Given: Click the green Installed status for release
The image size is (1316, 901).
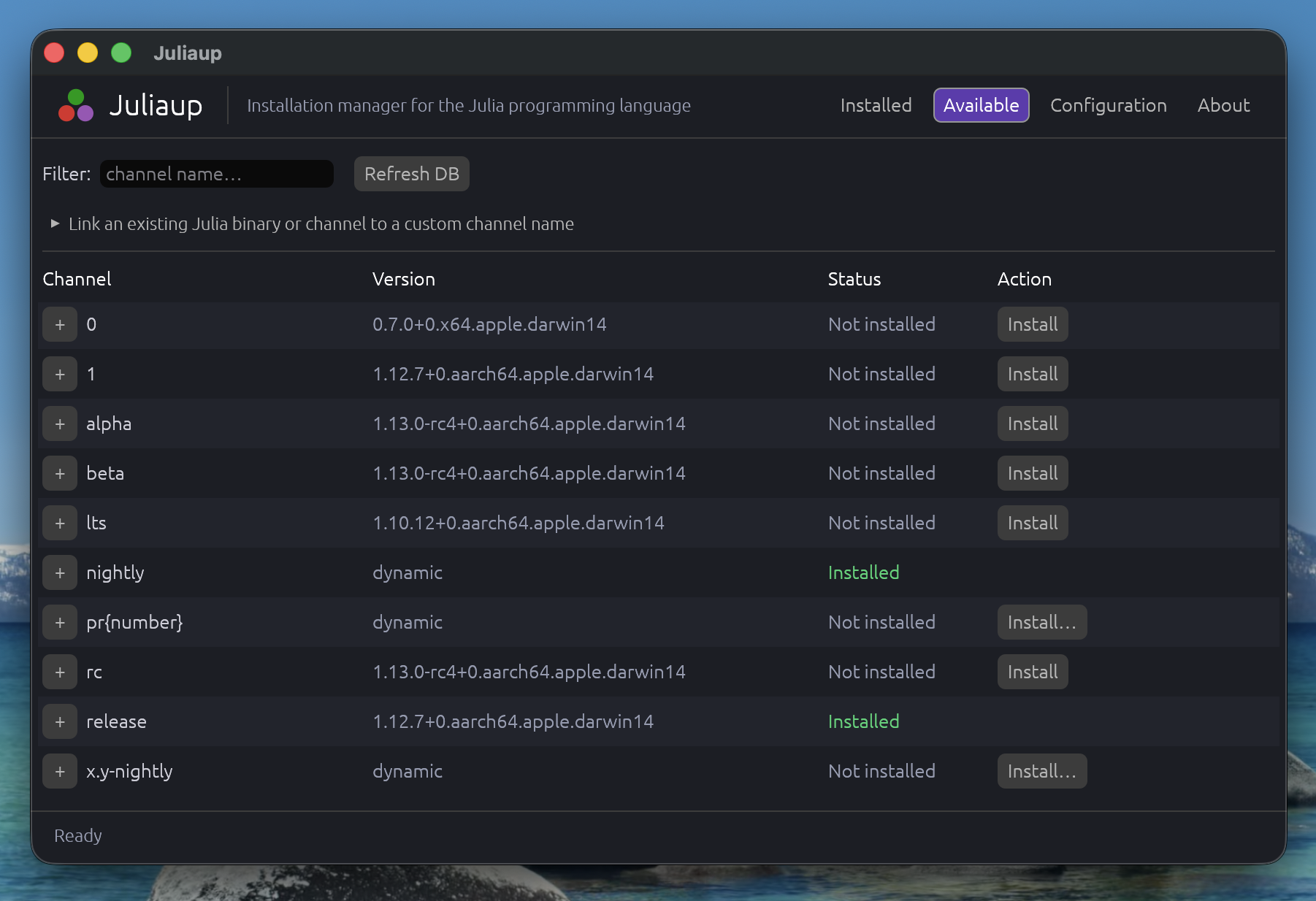Looking at the screenshot, I should point(863,721).
